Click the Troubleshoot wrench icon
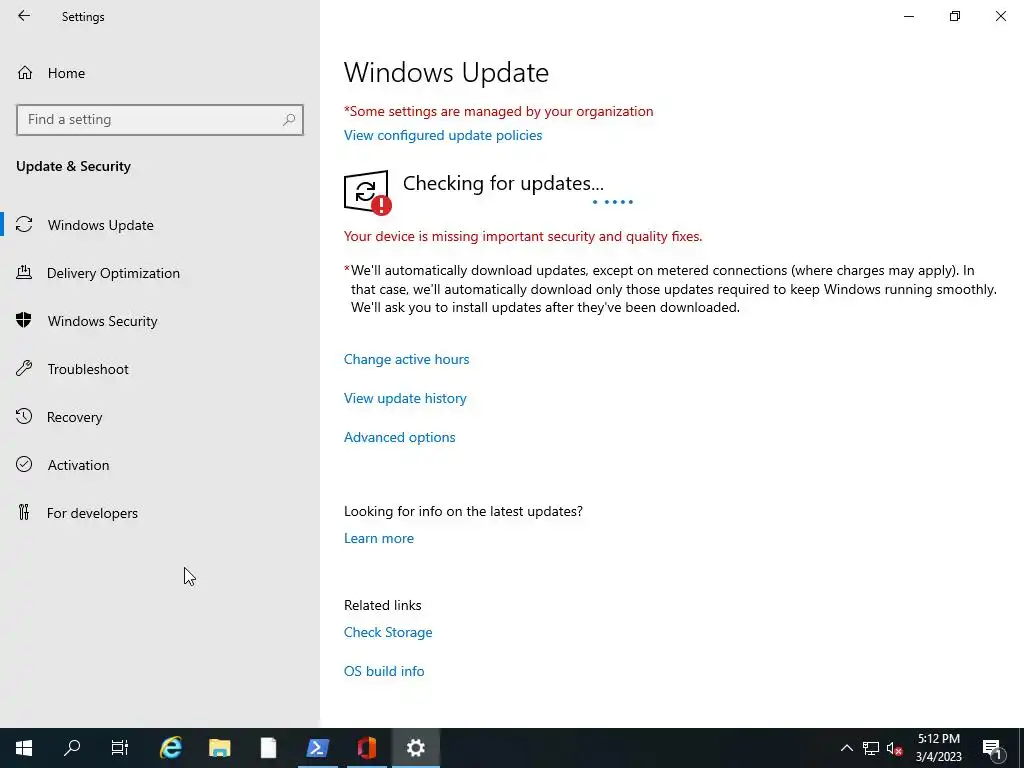The width and height of the screenshot is (1024, 768). (x=24, y=368)
